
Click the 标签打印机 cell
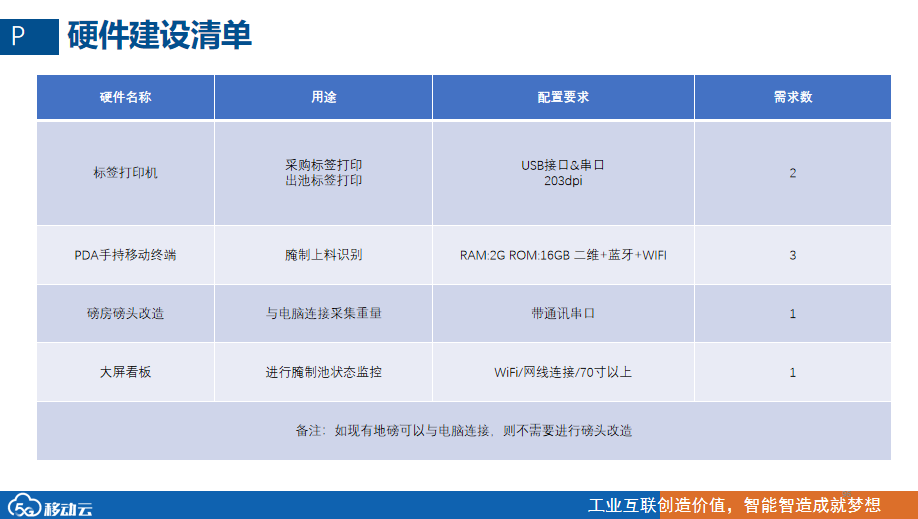[x=125, y=173]
